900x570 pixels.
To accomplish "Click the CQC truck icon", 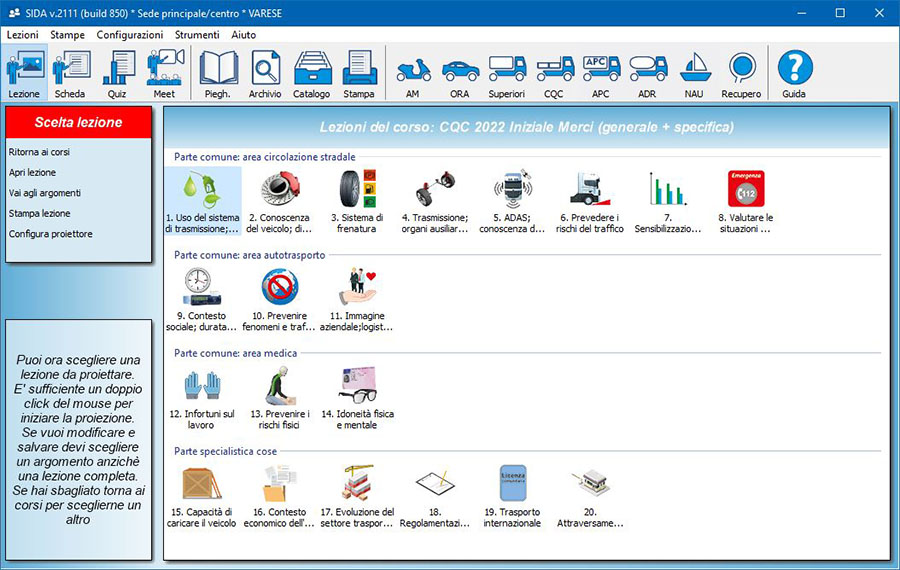I will point(554,74).
